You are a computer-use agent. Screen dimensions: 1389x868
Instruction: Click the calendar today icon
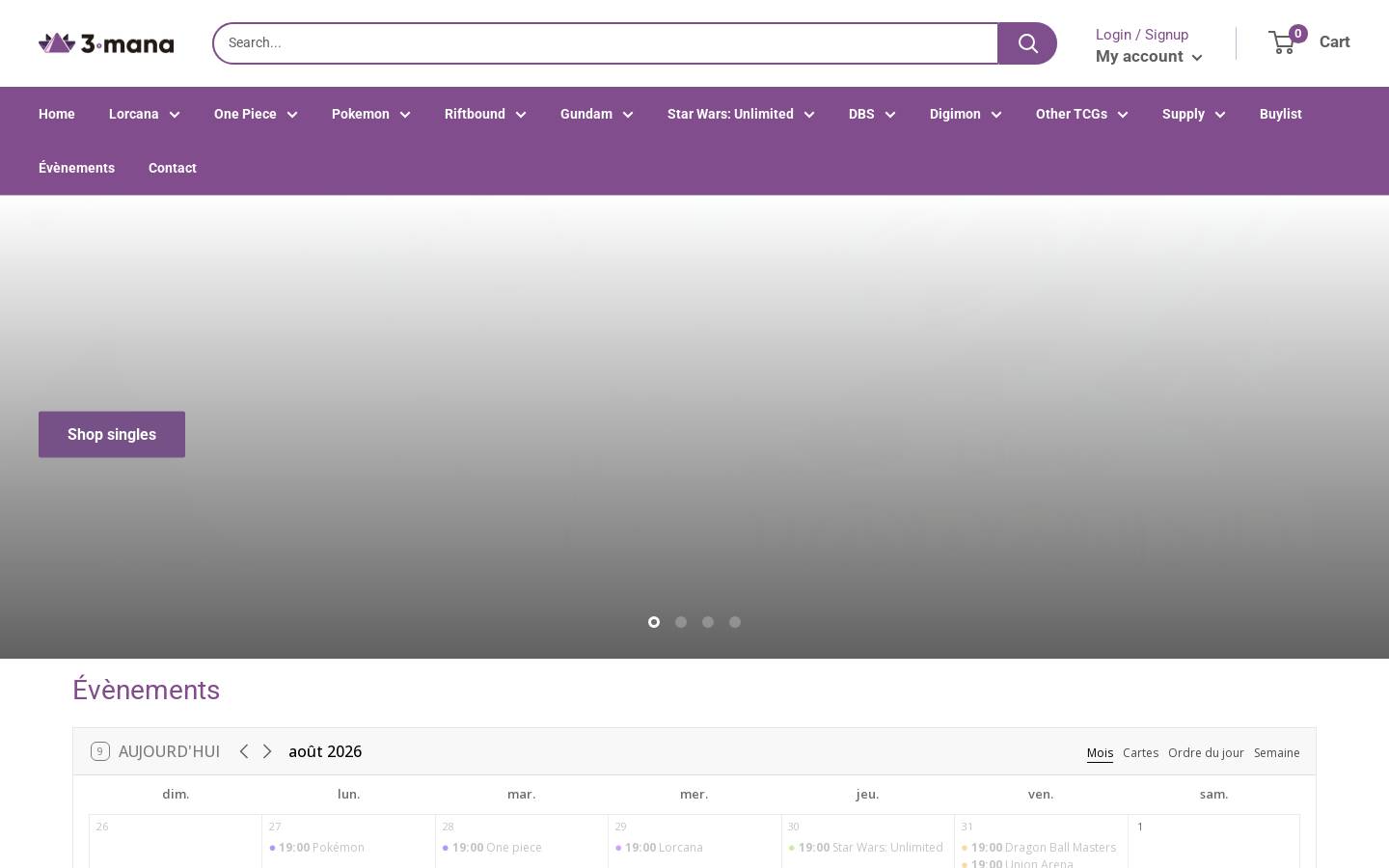[x=99, y=751]
